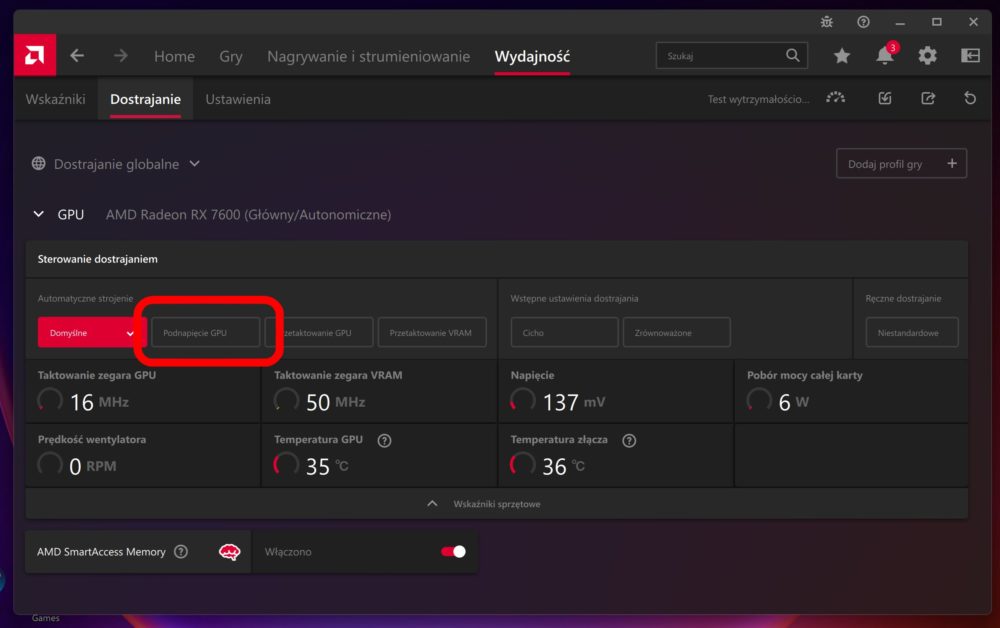1000x628 pixels.
Task: Select the Dostrajanie subtab
Action: tap(145, 99)
